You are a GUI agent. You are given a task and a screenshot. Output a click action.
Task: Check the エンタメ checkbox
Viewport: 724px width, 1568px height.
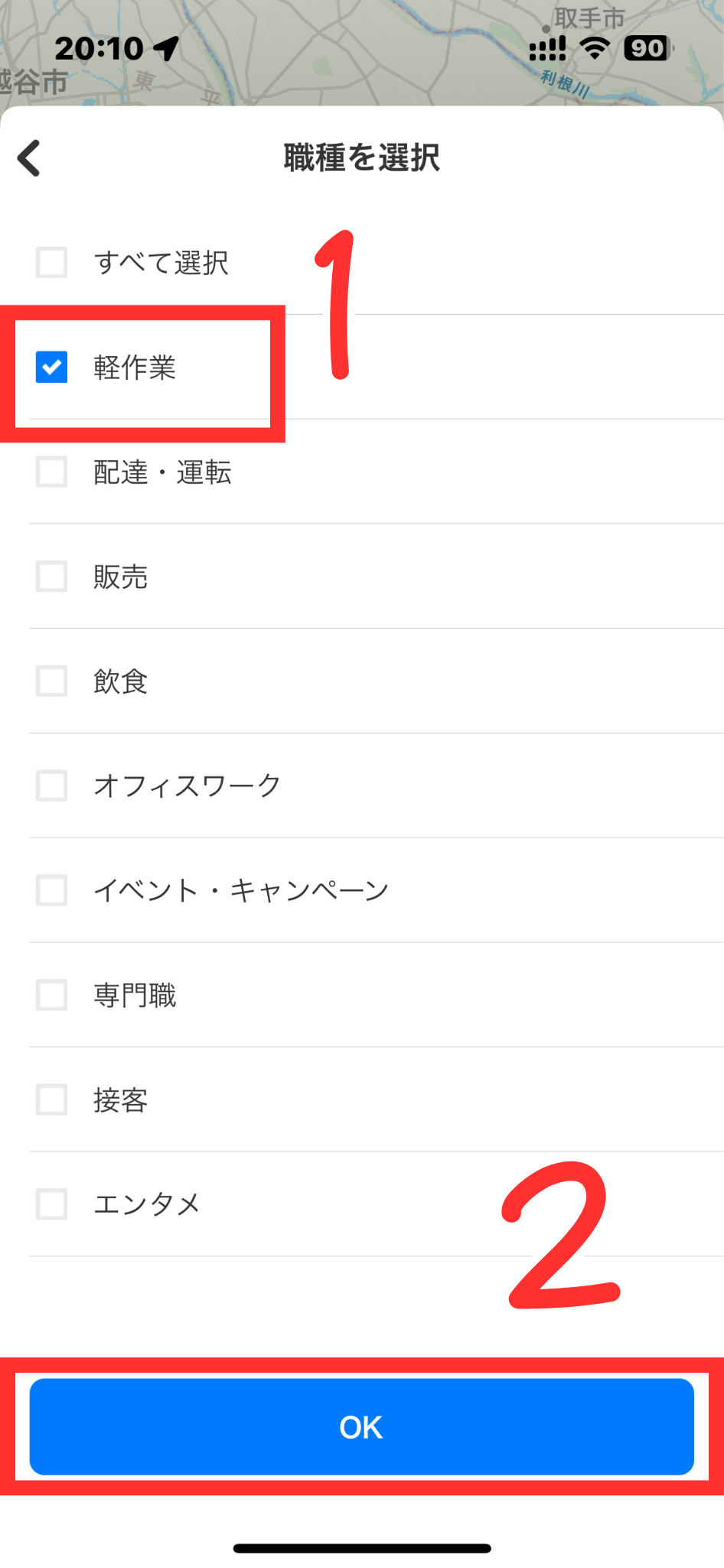pos(52,1204)
